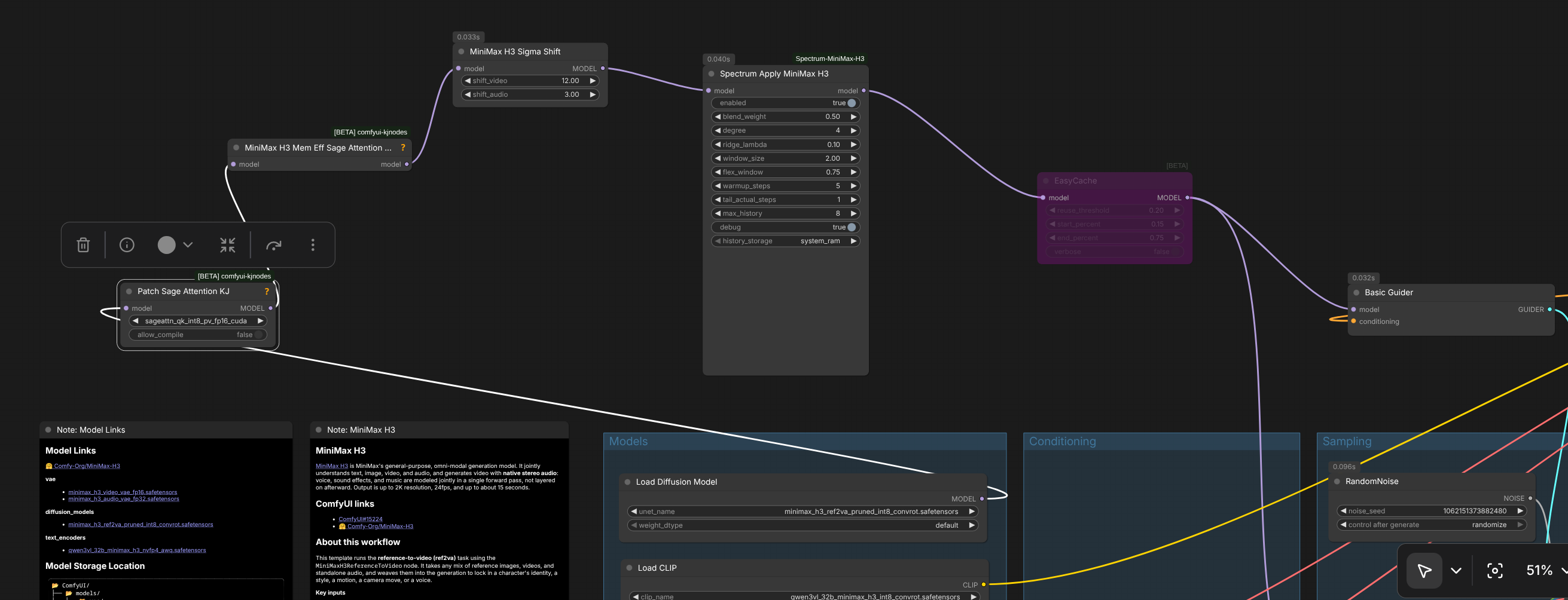Image resolution: width=1568 pixels, height=600 pixels.
Task: Activate the select mode cursor tool
Action: 1424,570
